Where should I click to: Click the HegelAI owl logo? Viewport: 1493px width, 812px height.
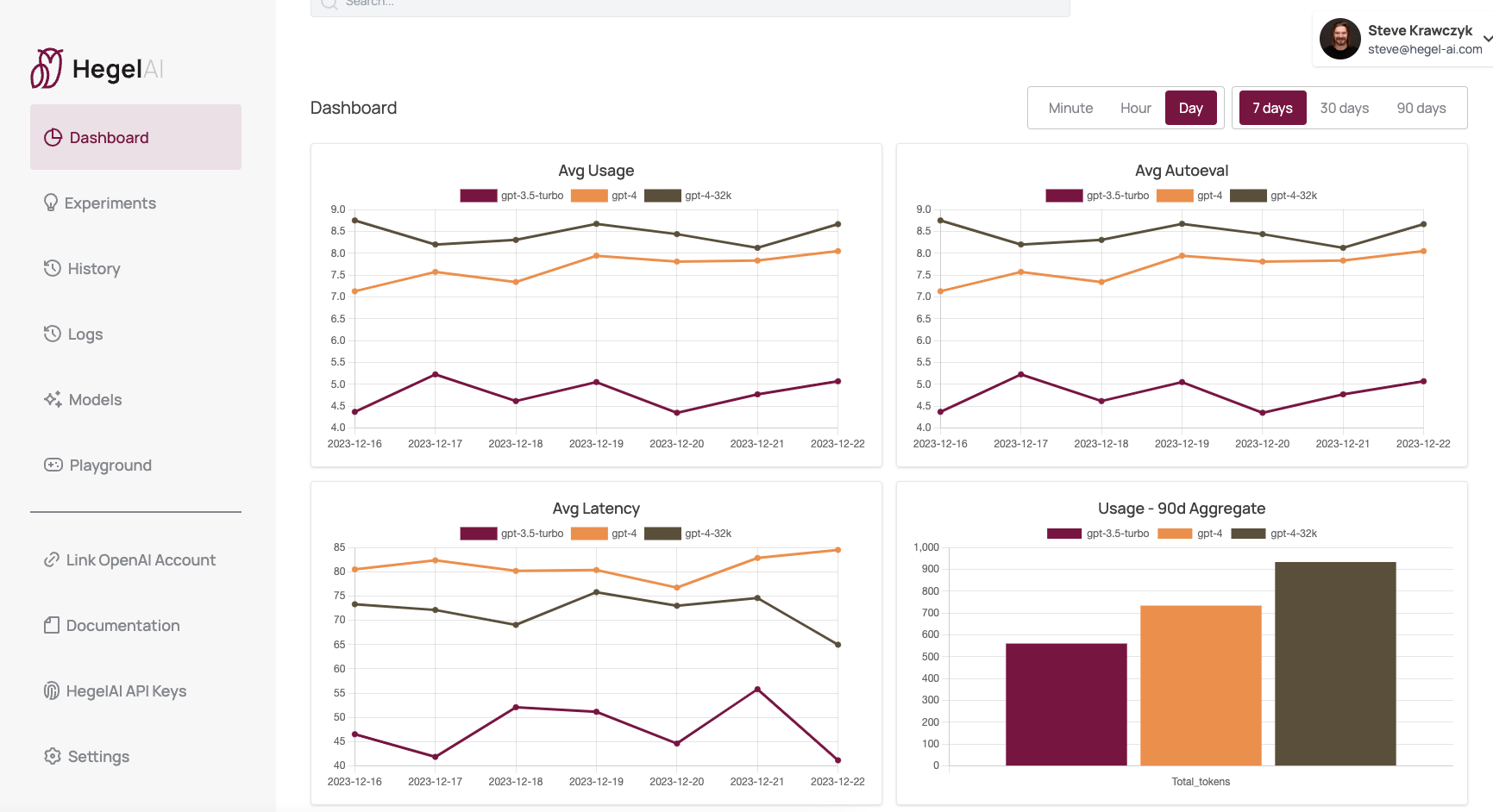(47, 68)
